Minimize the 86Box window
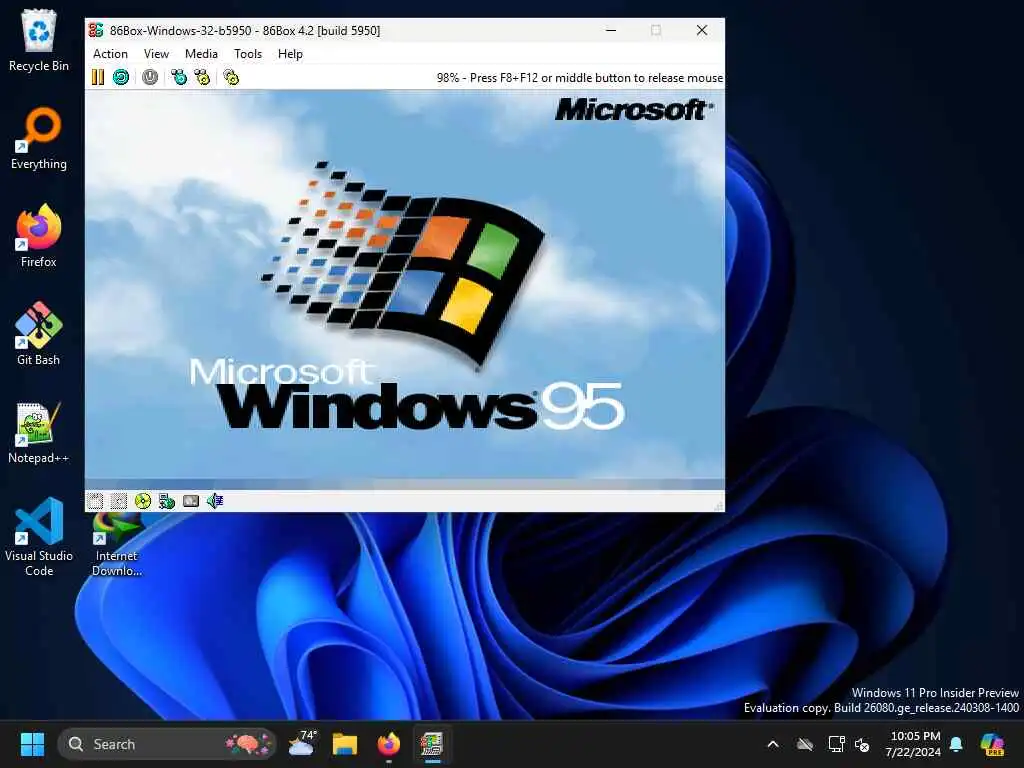 pos(611,30)
